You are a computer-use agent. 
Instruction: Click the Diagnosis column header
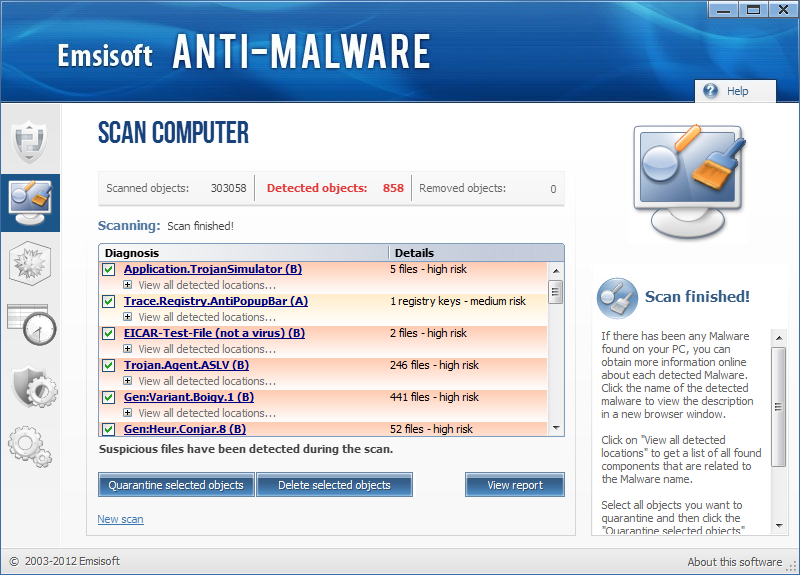[x=243, y=253]
